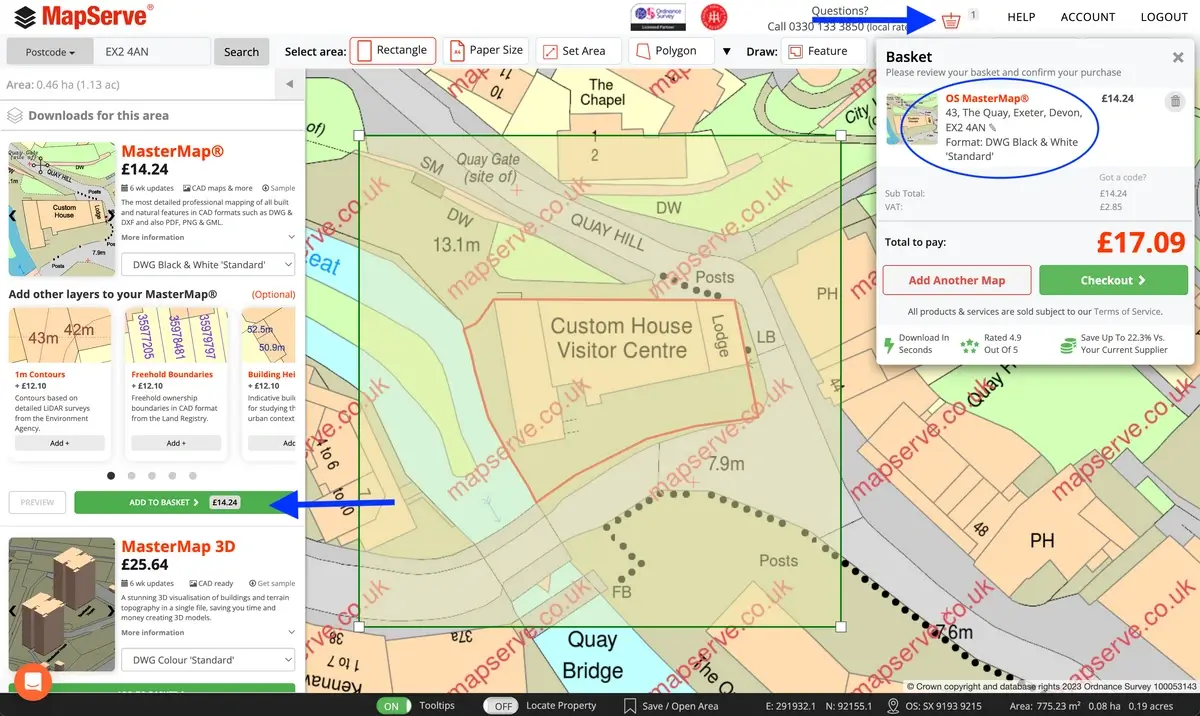Click the postcode input field with EX2 4AN
The height and width of the screenshot is (716, 1200).
click(152, 52)
